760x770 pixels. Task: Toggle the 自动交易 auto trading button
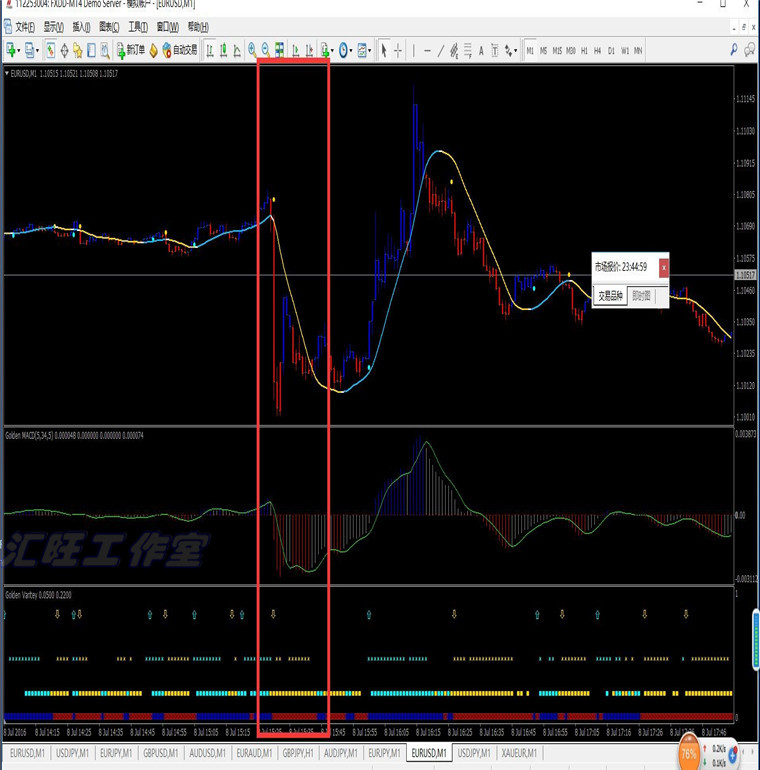coord(180,50)
